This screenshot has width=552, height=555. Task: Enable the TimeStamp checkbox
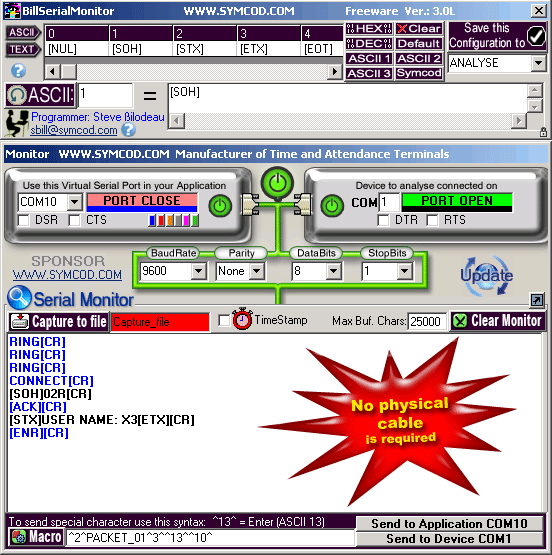(x=224, y=321)
